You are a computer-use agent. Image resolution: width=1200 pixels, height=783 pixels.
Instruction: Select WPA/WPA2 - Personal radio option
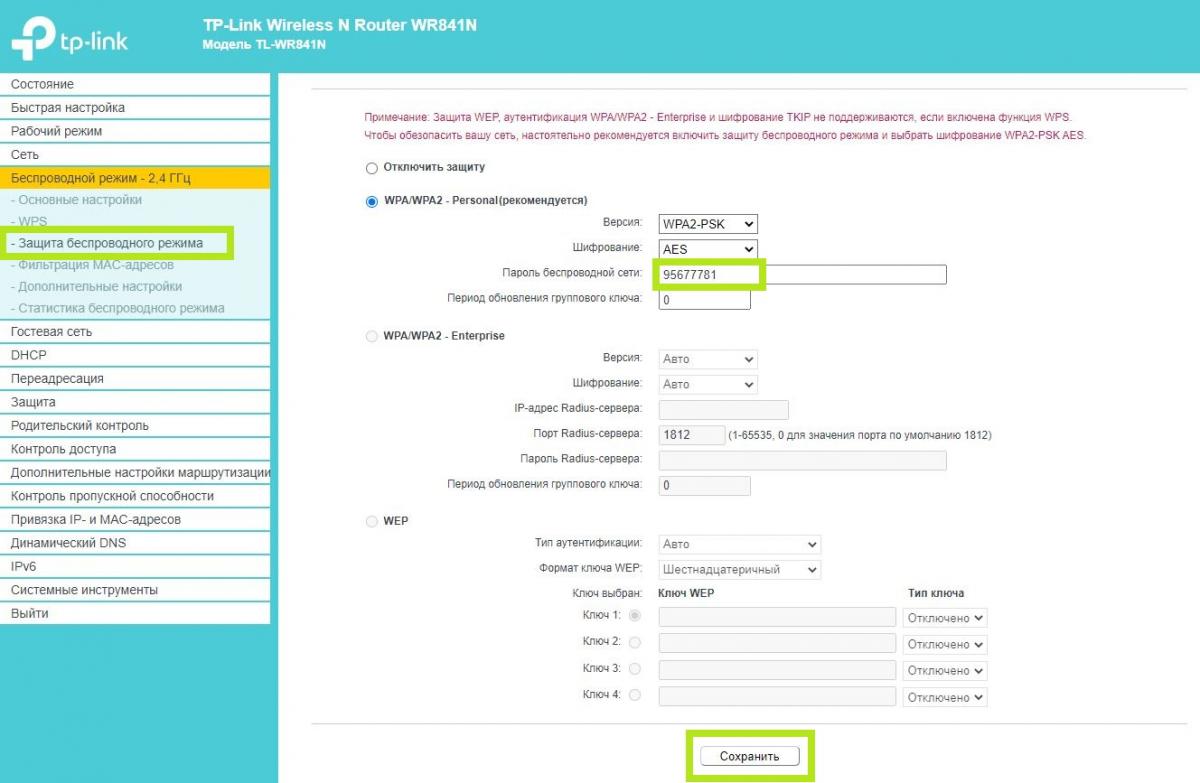(372, 201)
